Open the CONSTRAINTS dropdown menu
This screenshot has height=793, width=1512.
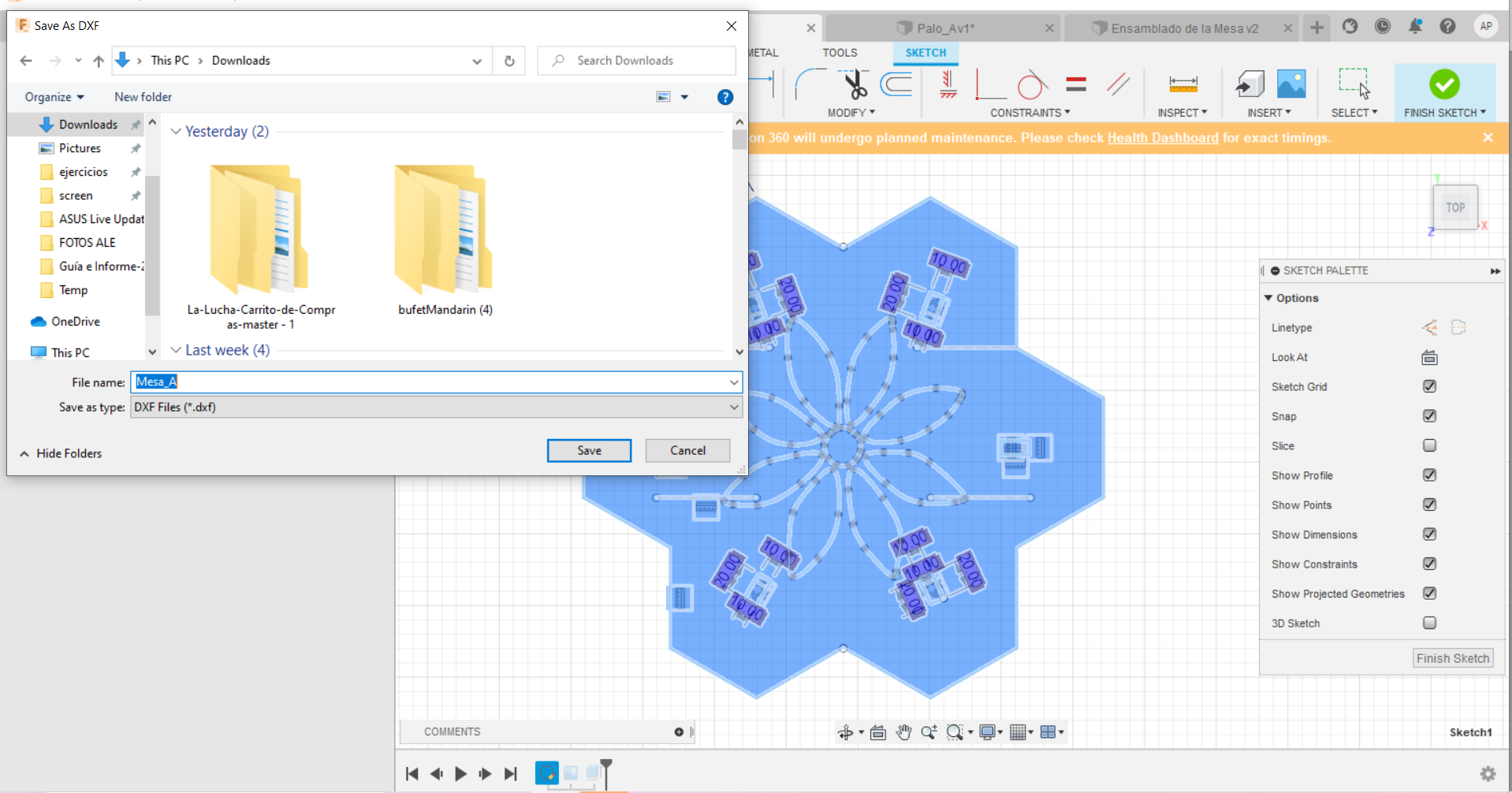point(1030,113)
